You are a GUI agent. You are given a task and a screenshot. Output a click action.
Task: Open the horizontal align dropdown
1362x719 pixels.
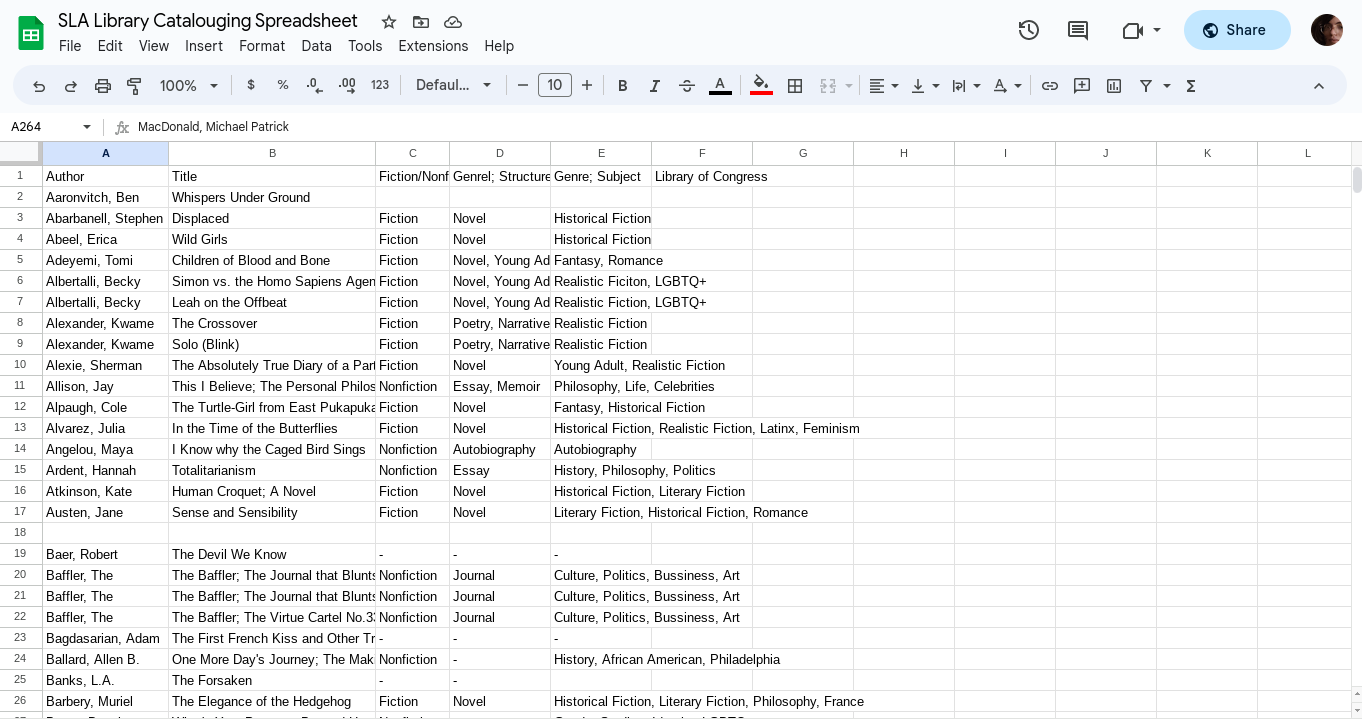click(883, 86)
